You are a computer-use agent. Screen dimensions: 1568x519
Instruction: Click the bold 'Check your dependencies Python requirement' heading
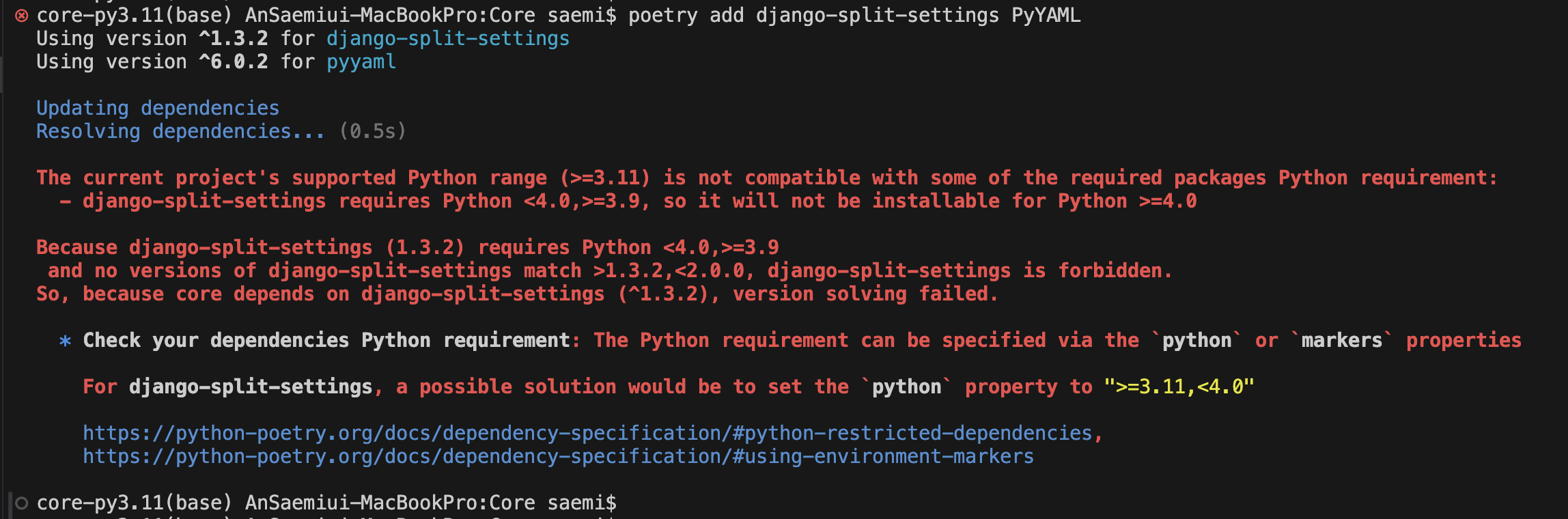[x=326, y=341]
